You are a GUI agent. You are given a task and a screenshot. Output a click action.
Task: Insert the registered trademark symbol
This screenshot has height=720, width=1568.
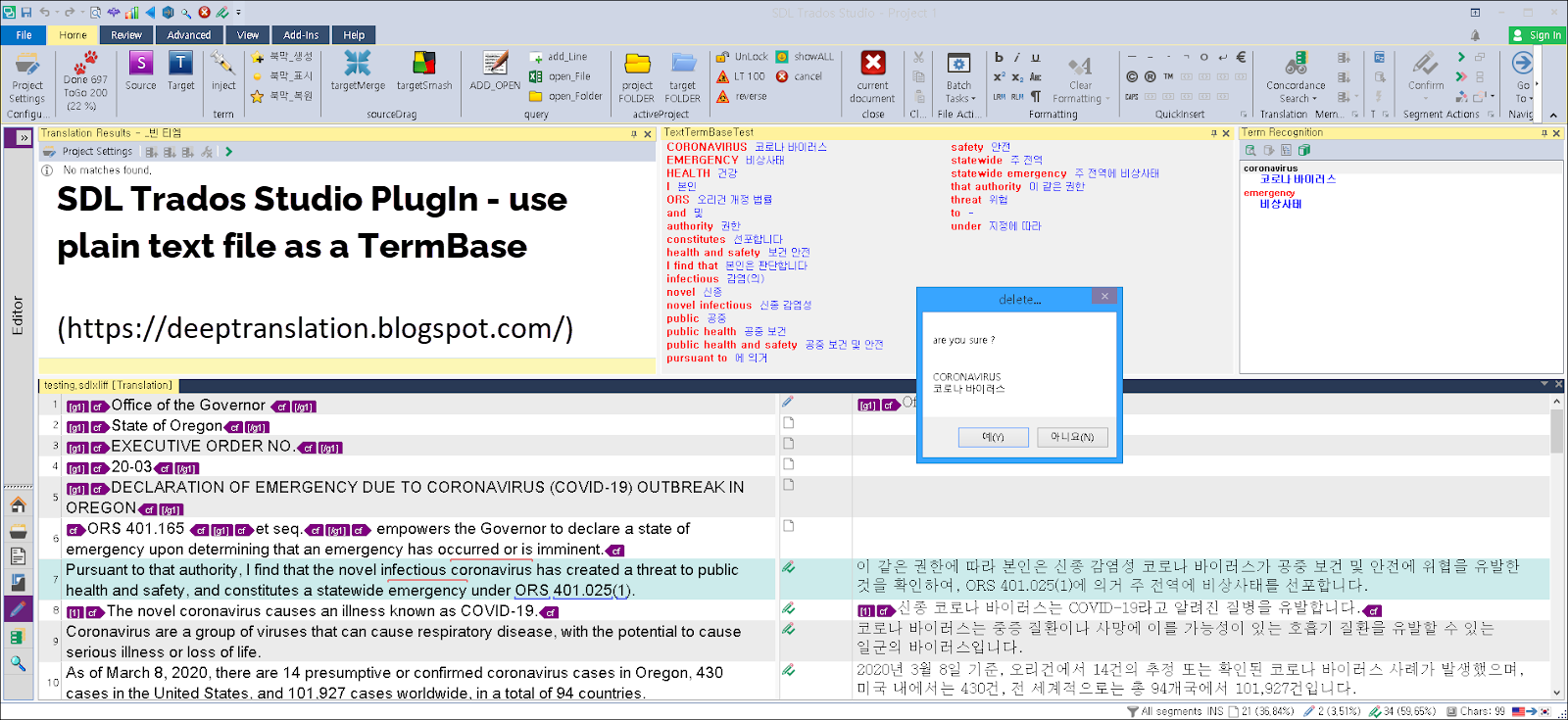pos(1150,76)
